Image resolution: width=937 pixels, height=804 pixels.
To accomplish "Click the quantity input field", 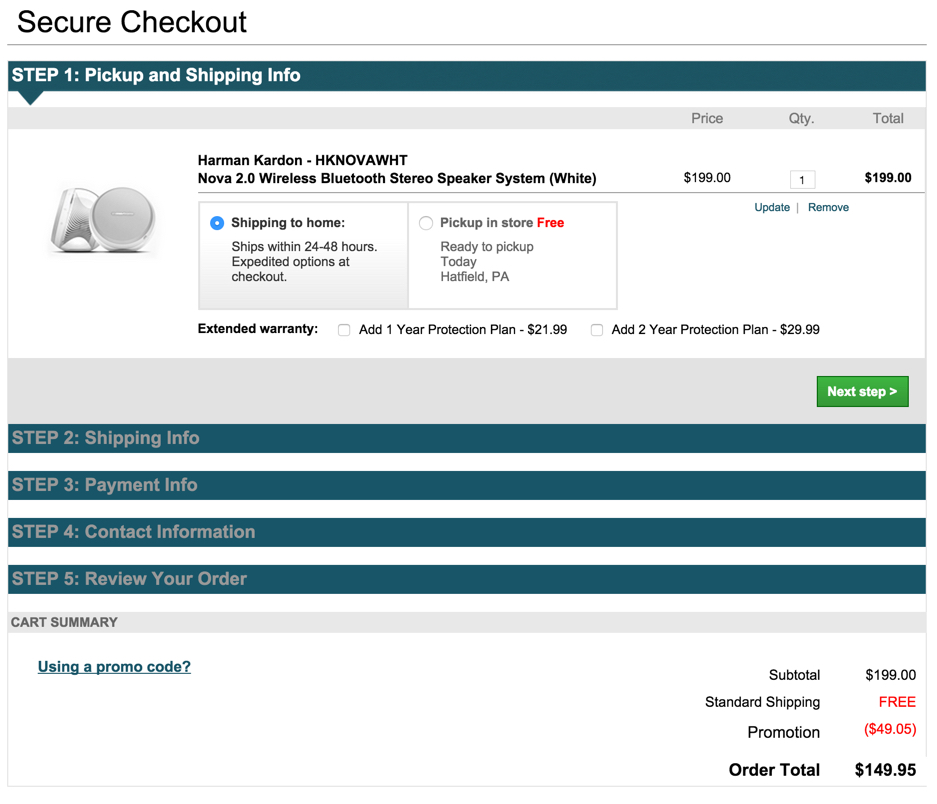I will (802, 179).
